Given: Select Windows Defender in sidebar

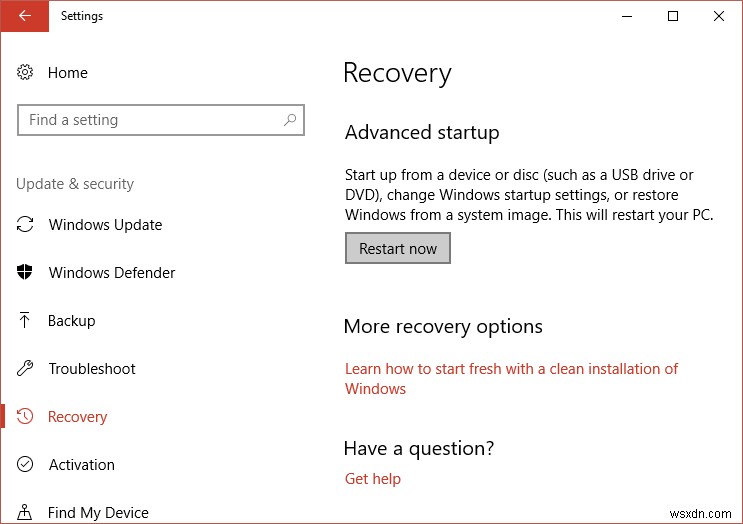Looking at the screenshot, I should (x=111, y=273).
